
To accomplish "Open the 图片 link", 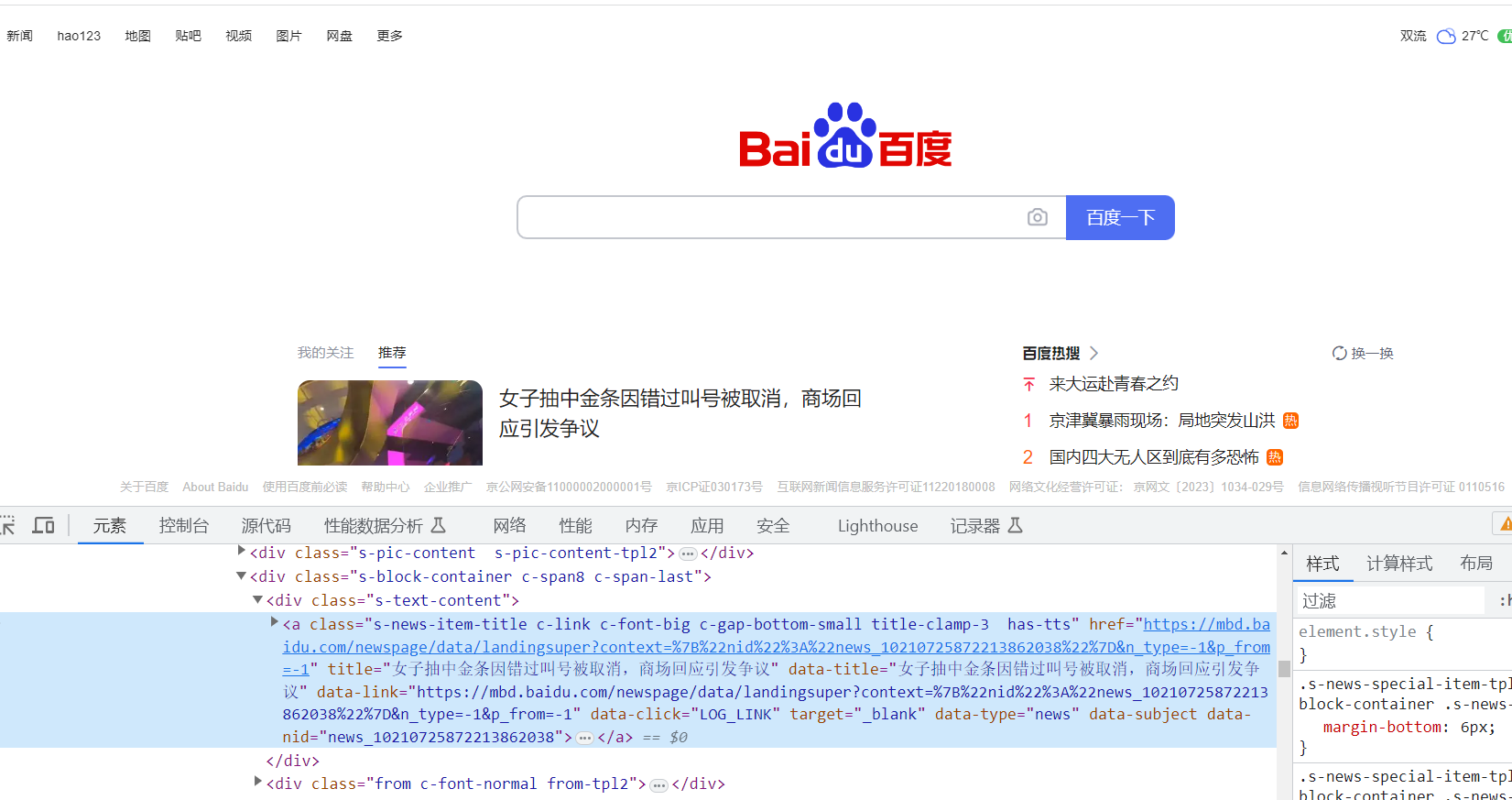I will coord(288,36).
